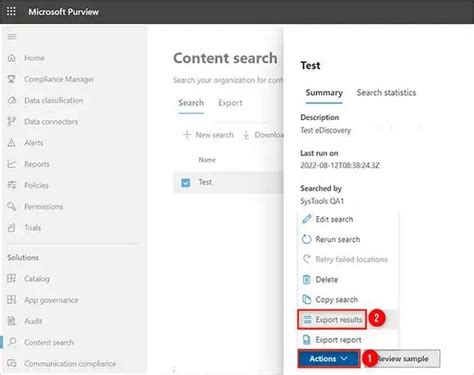Click the Export report document icon
This screenshot has height=375, width=474.
(306, 340)
